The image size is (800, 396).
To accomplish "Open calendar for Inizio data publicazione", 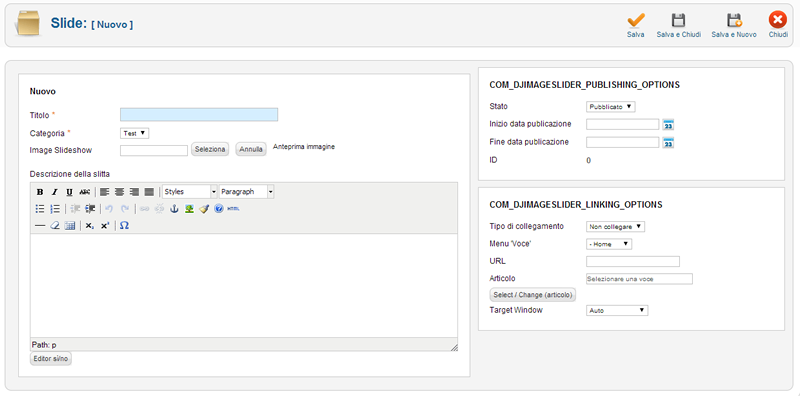I will [668, 125].
